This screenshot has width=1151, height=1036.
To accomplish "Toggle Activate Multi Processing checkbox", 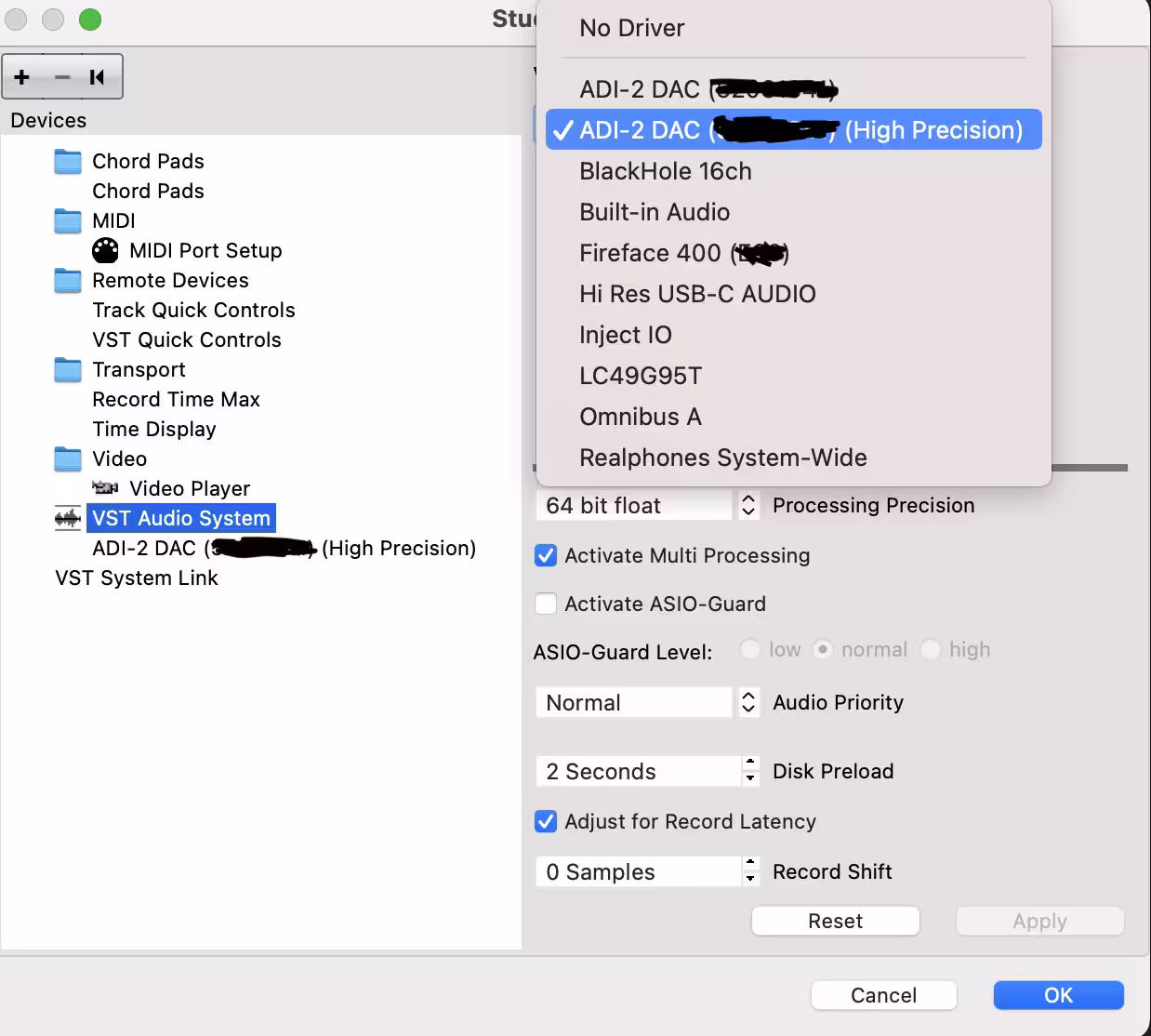I will 546,555.
